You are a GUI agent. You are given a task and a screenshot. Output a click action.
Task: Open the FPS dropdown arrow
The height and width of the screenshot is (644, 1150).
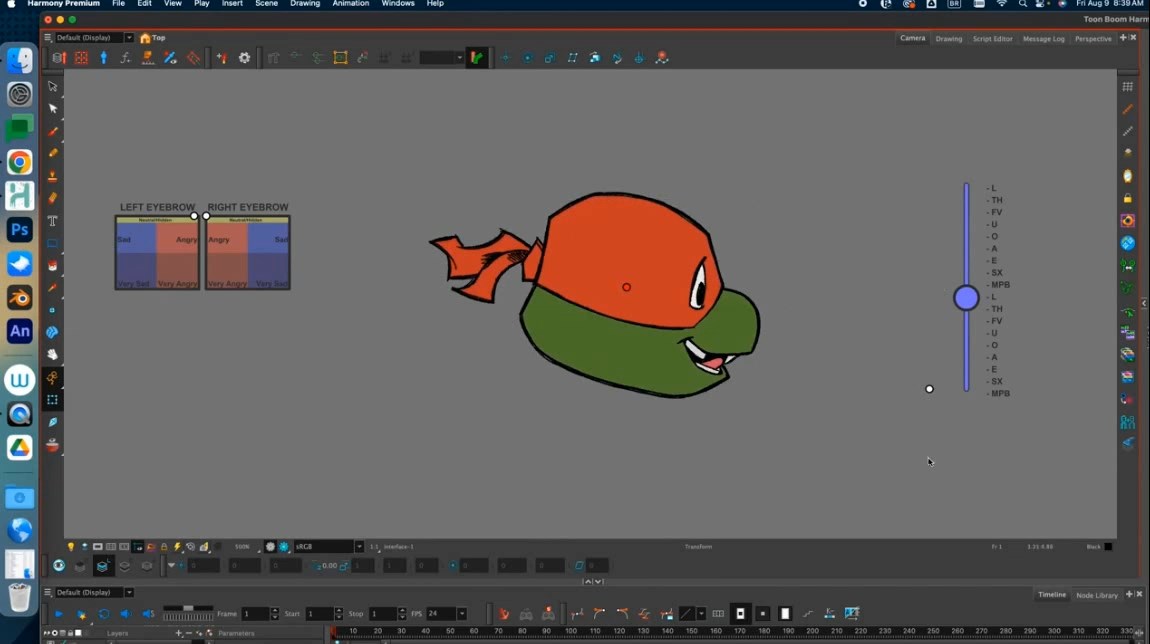[462, 614]
